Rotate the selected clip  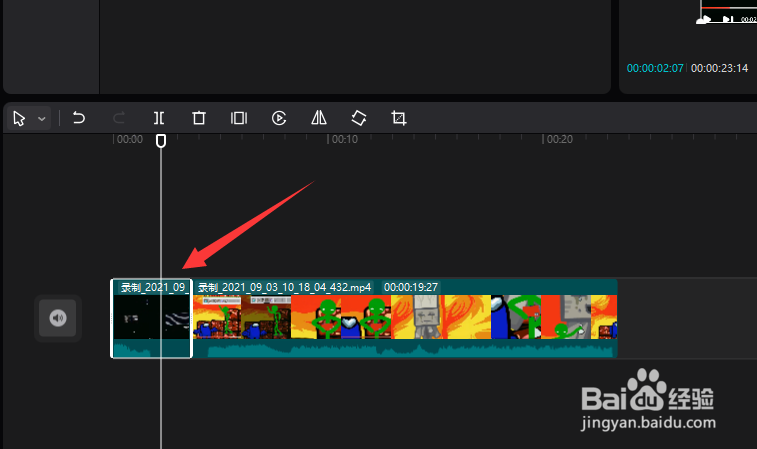[359, 118]
